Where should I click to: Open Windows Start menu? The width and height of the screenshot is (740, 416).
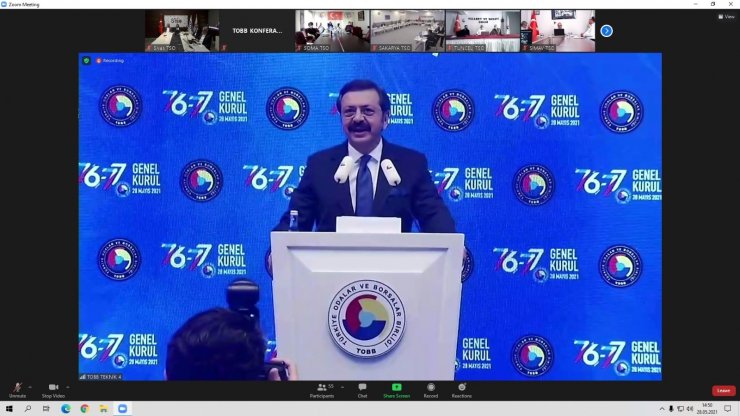pos(9,408)
